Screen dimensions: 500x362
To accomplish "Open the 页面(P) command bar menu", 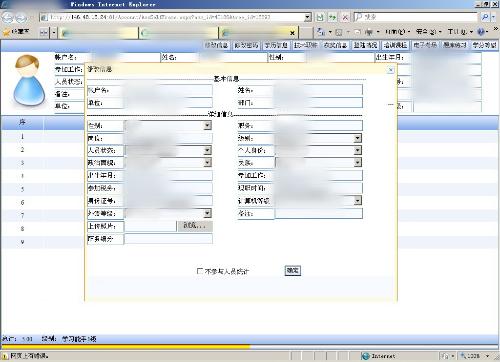I will click(x=397, y=32).
